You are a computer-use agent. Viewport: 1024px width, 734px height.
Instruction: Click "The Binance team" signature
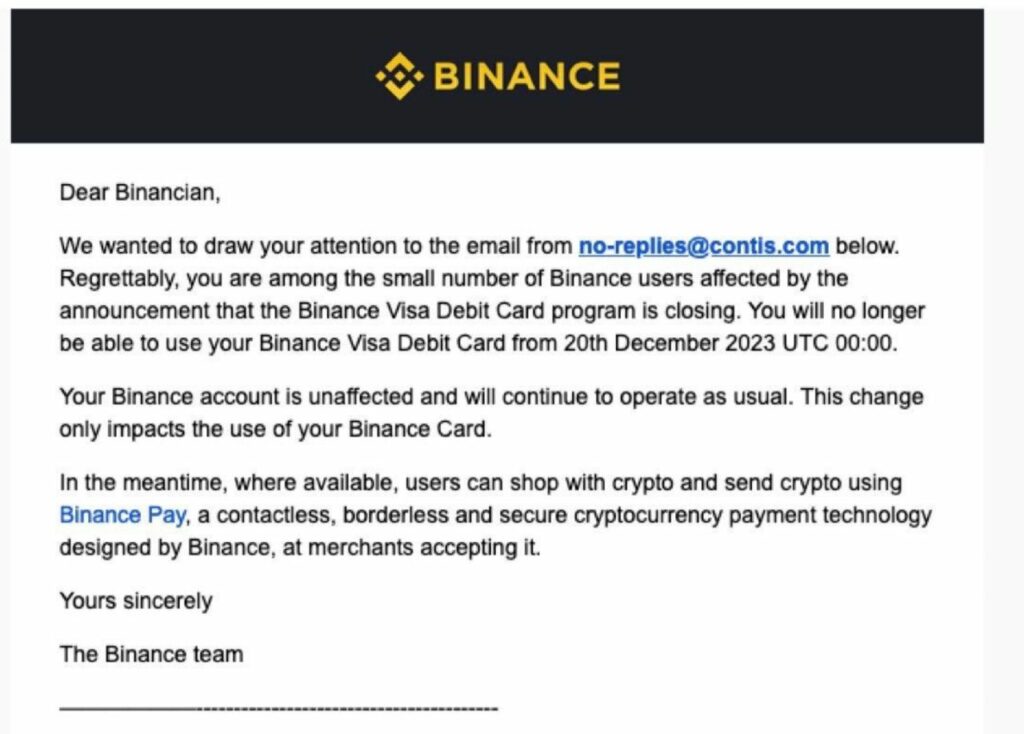point(151,655)
